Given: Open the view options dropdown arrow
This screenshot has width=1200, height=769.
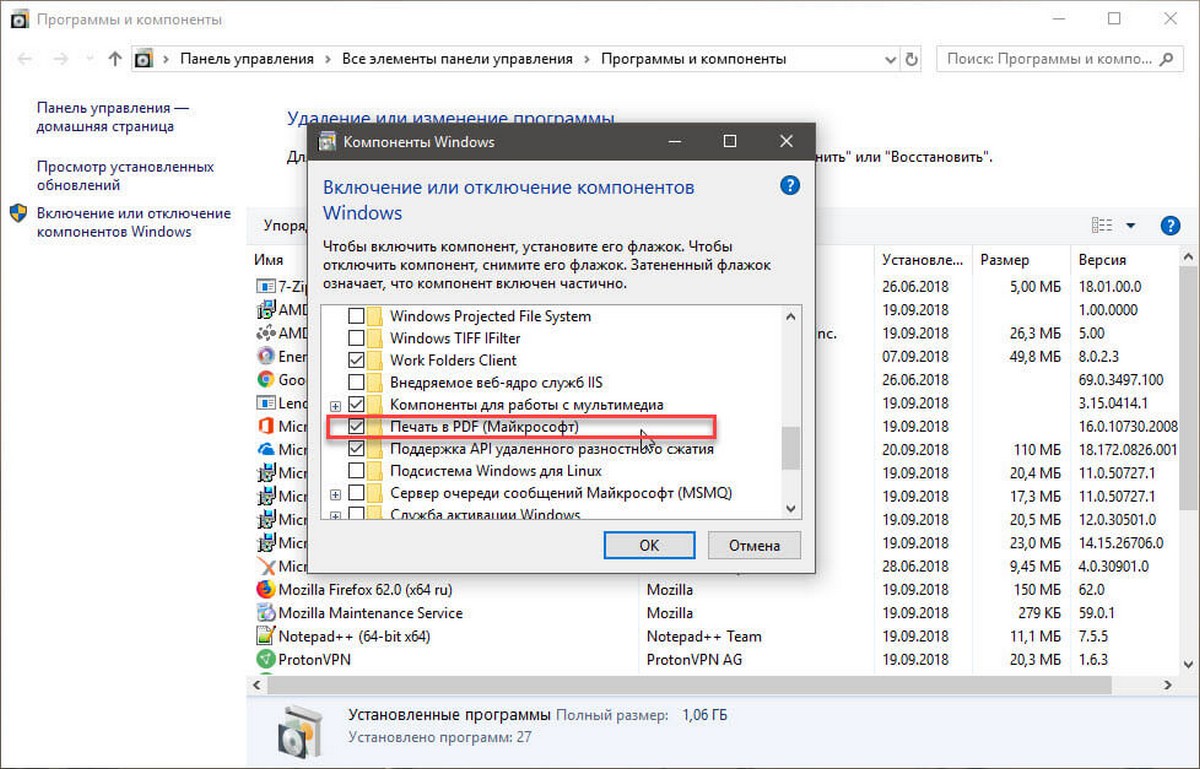Looking at the screenshot, I should click(1131, 226).
